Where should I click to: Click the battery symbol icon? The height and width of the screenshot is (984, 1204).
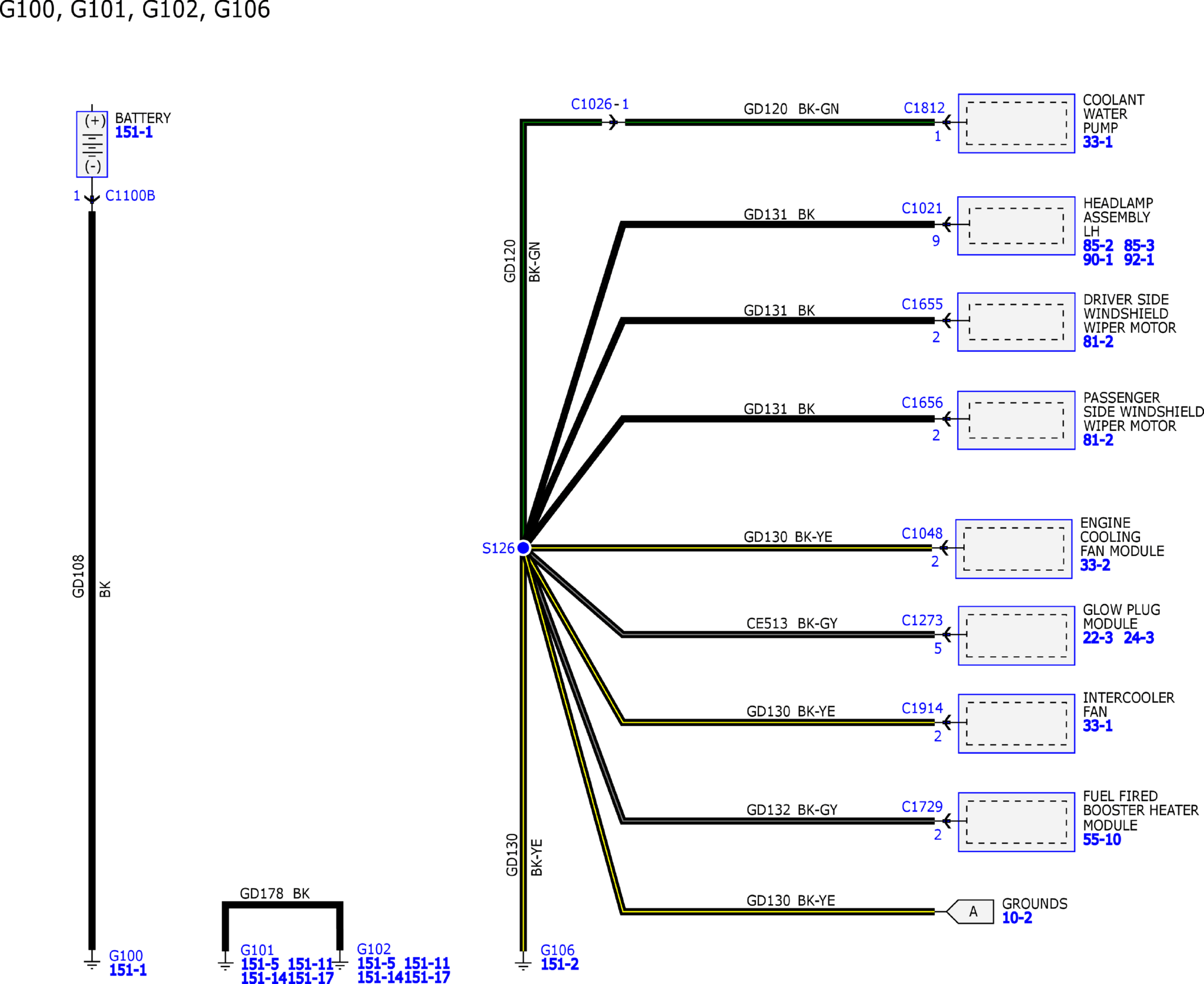[92, 144]
